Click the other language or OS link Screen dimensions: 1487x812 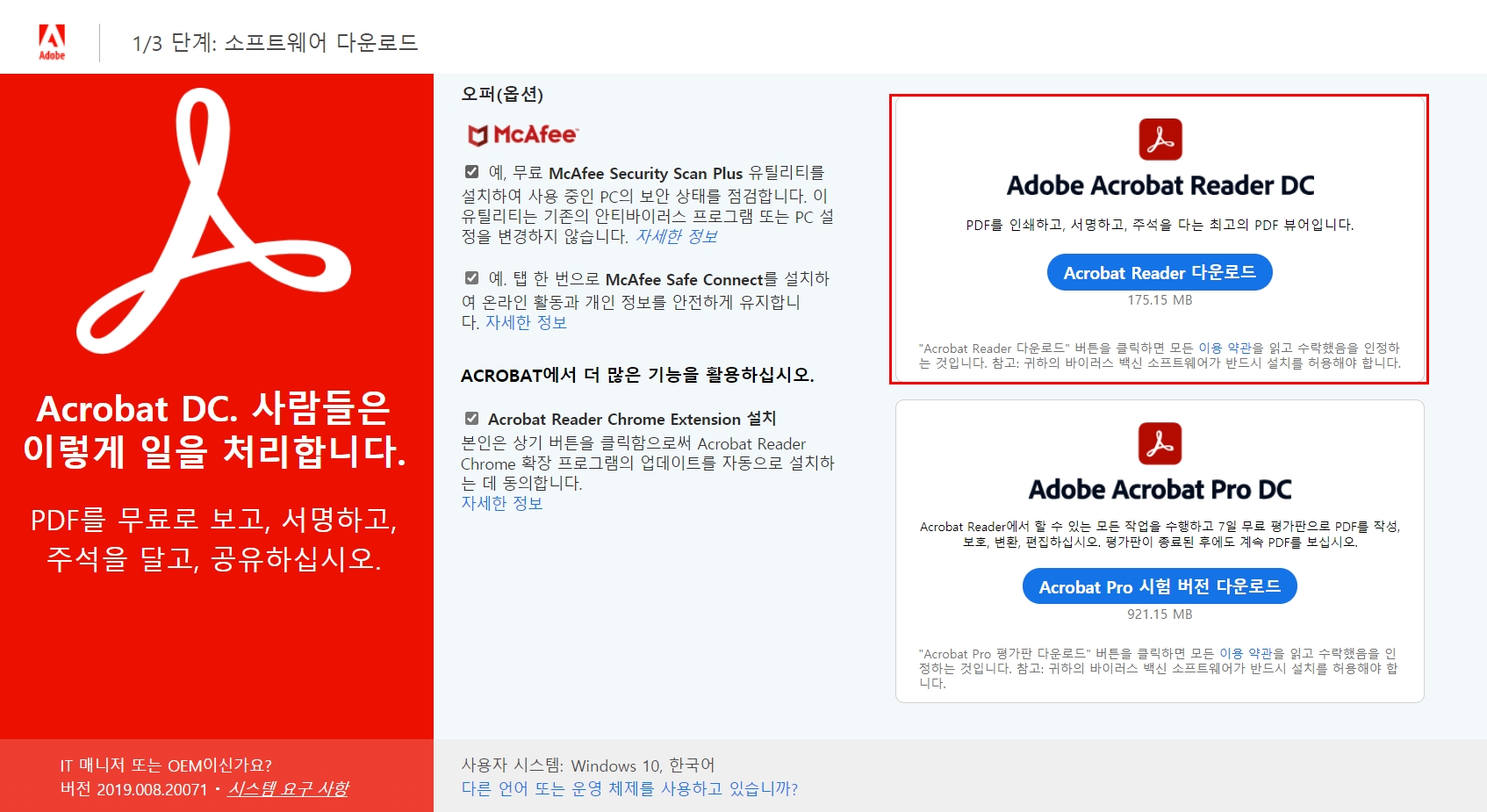[x=629, y=789]
